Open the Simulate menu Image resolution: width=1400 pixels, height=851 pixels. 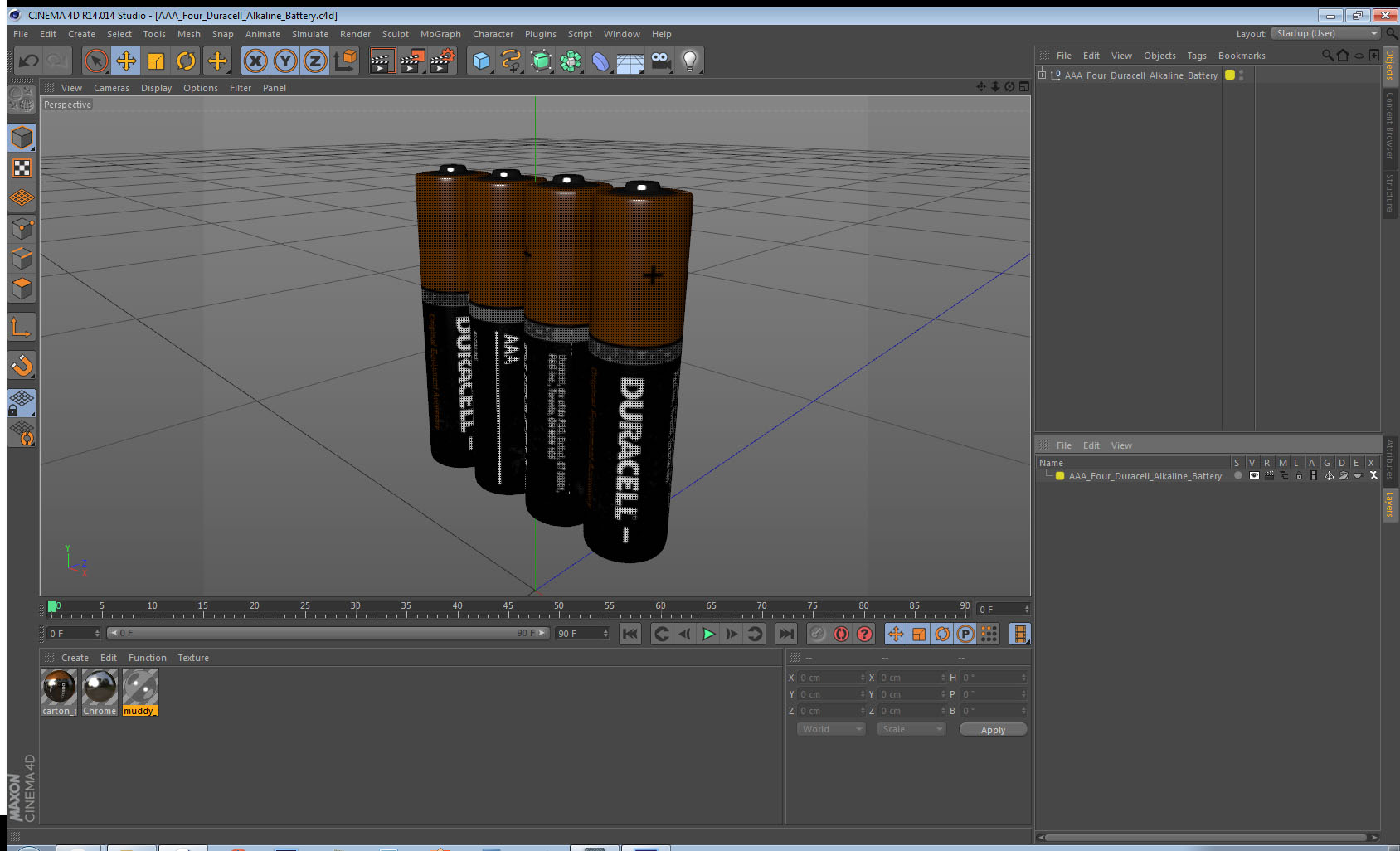[x=310, y=34]
